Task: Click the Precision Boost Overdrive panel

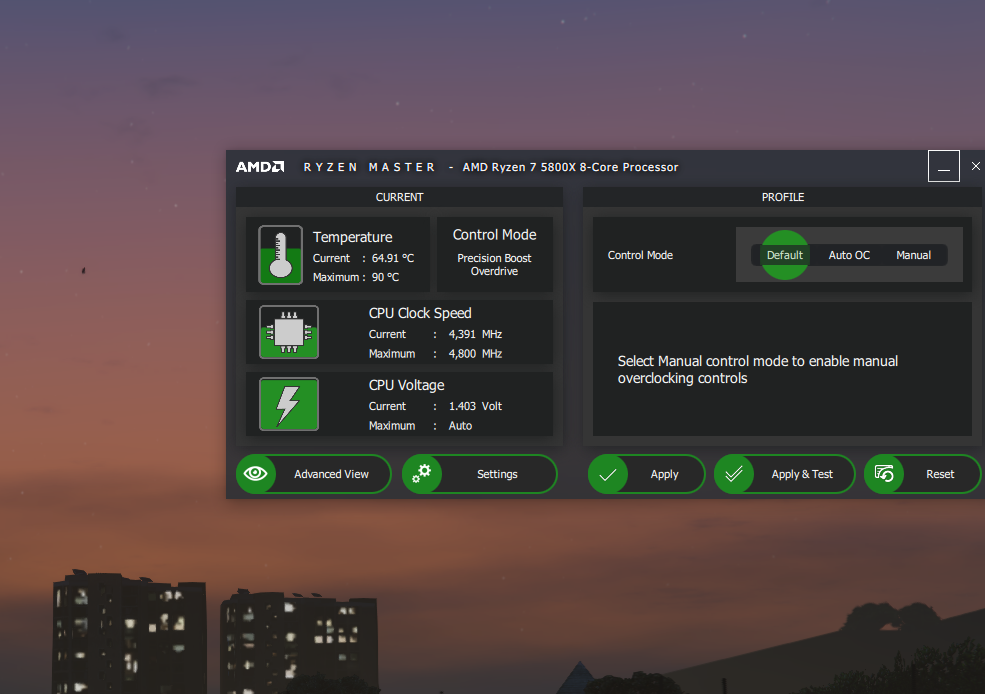Action: point(494,255)
